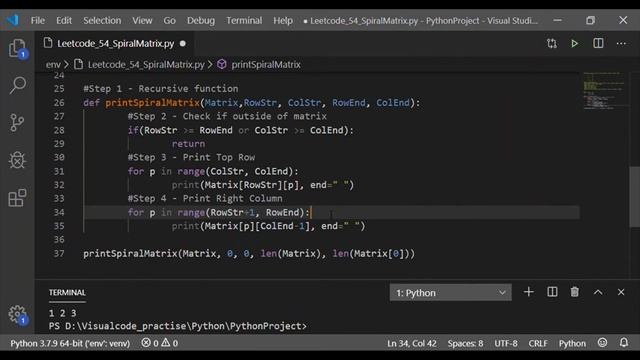
Task: Open the Go menu
Action: click(x=169, y=20)
